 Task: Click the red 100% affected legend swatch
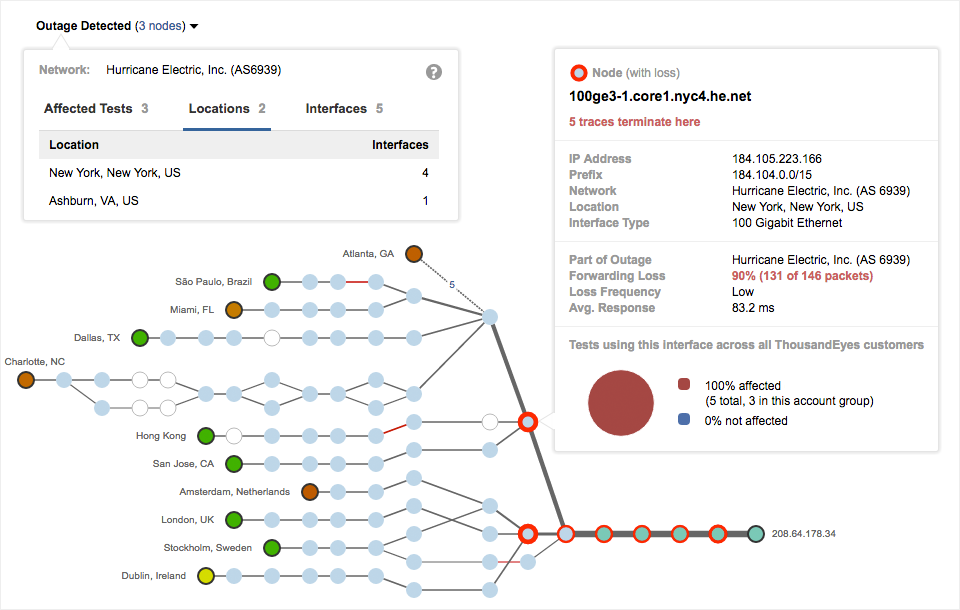[684, 385]
